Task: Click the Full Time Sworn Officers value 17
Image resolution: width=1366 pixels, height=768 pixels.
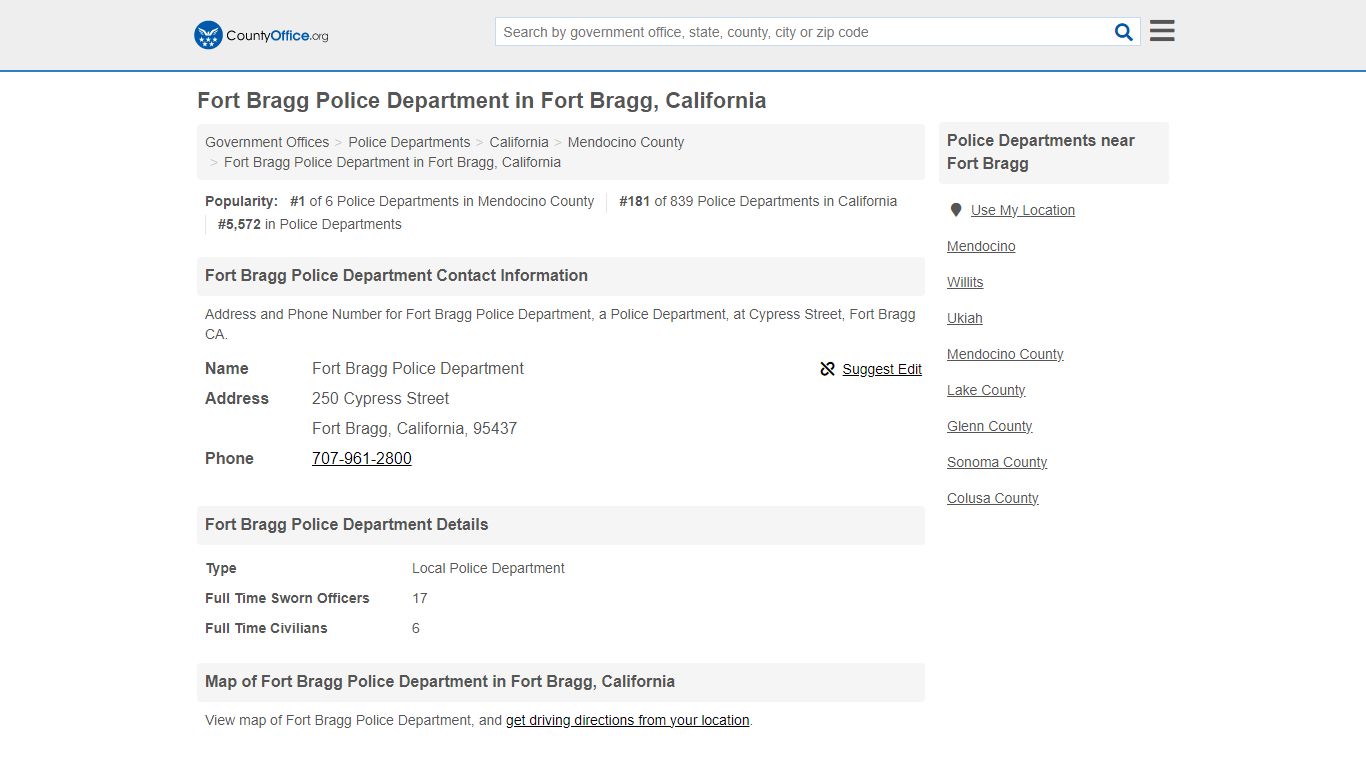Action: click(x=420, y=598)
